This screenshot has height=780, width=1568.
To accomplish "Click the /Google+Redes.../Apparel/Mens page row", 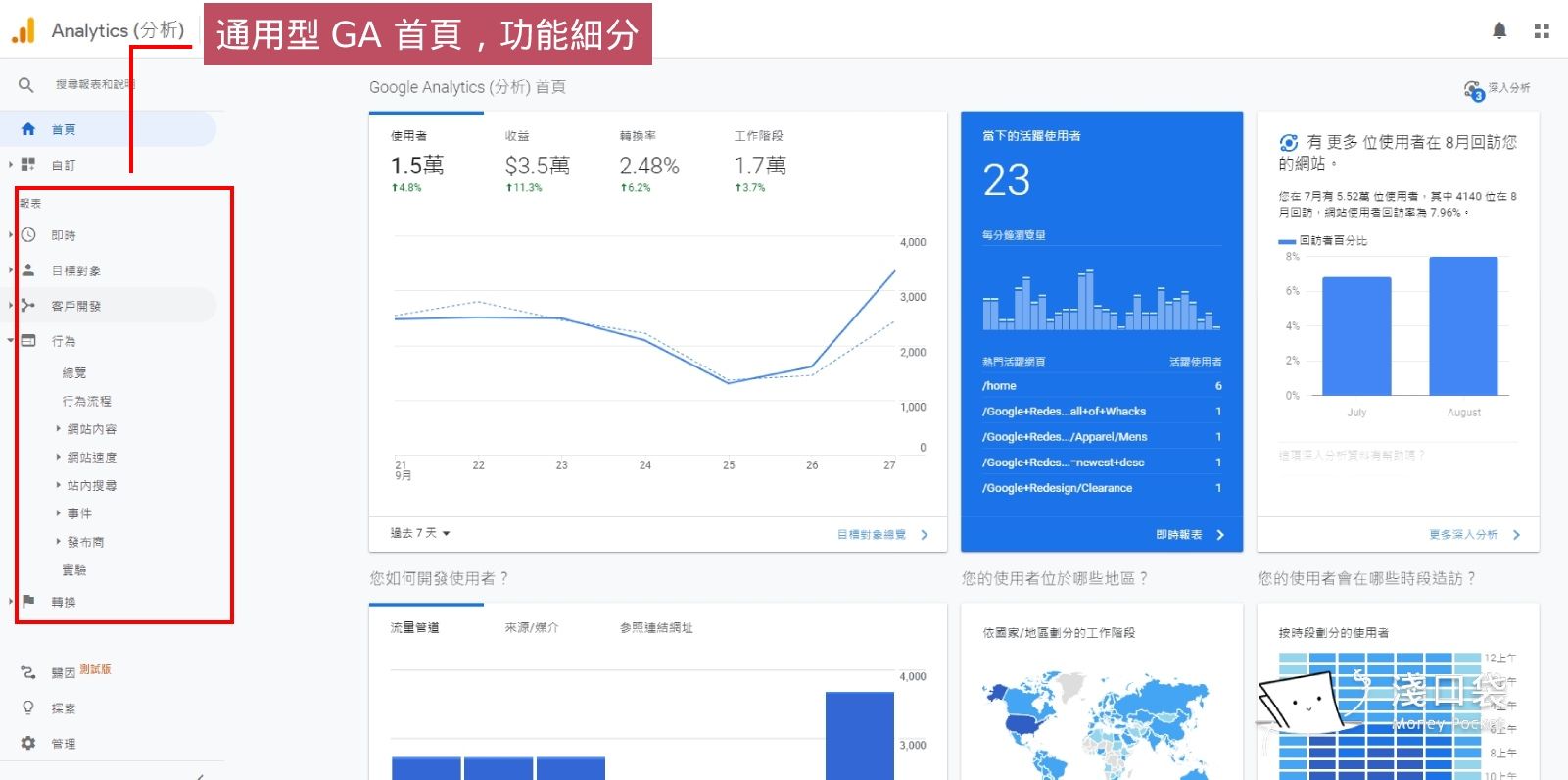I will click(1102, 437).
